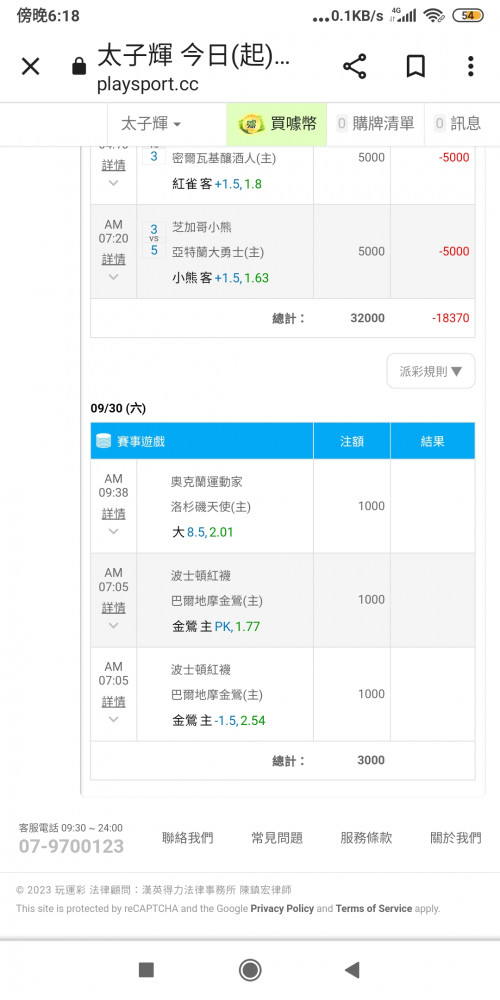Tap the padlock site security icon
The image size is (500, 1000).
click(x=79, y=66)
